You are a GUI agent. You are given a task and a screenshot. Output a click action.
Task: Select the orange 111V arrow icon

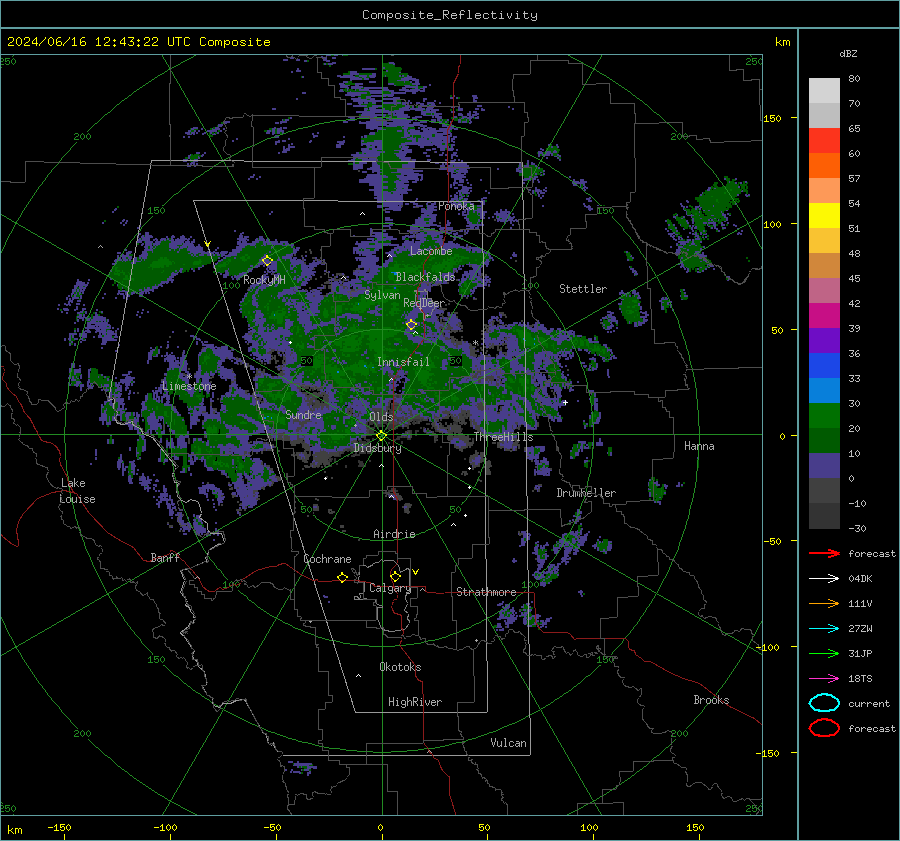pyautogui.click(x=824, y=603)
